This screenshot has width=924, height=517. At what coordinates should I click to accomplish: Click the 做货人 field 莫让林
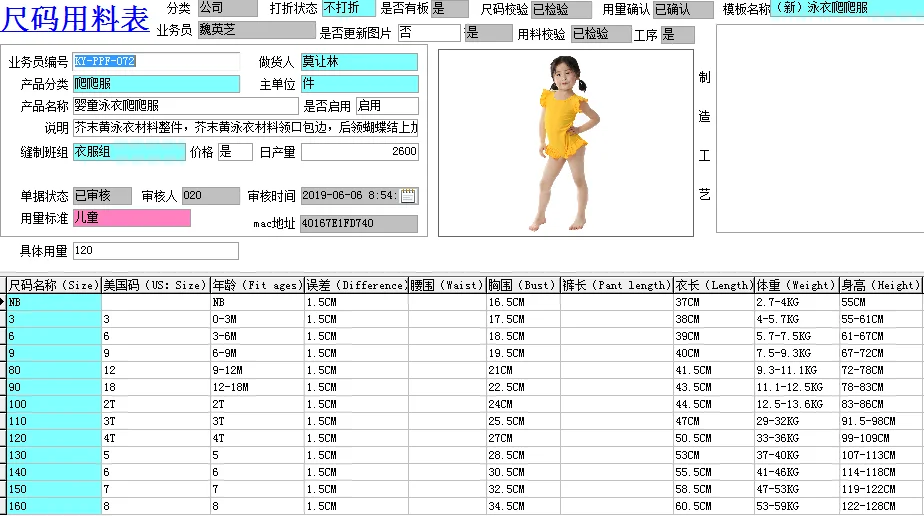pos(359,61)
